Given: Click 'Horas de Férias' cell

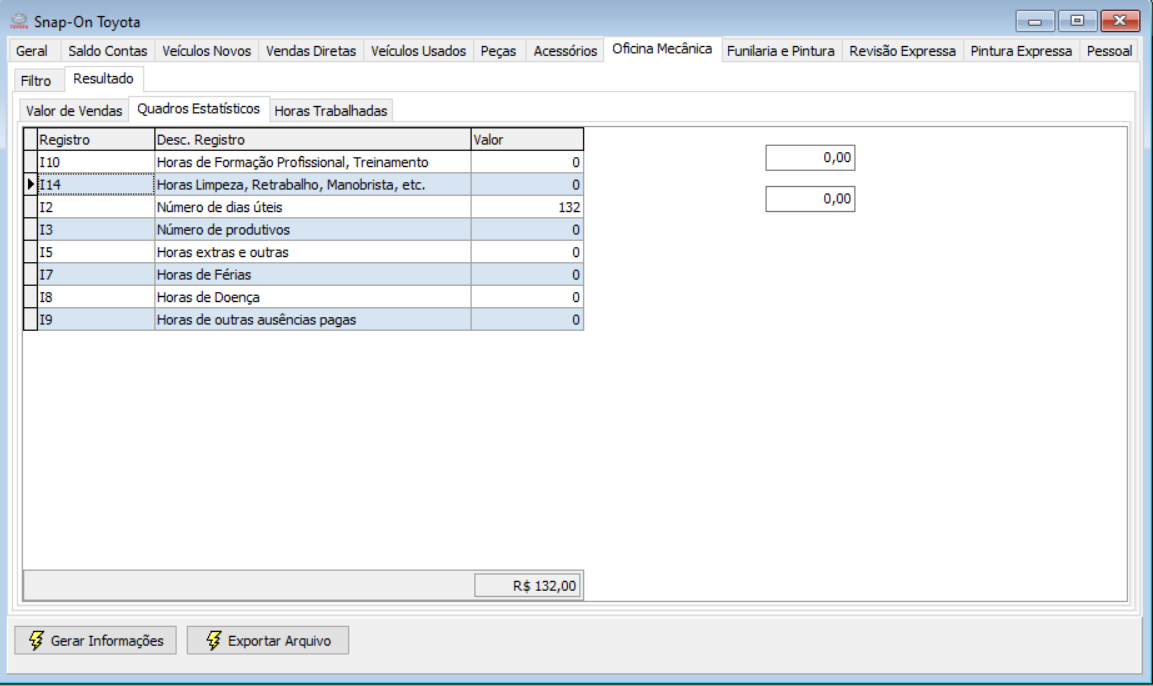Looking at the screenshot, I should coord(313,275).
